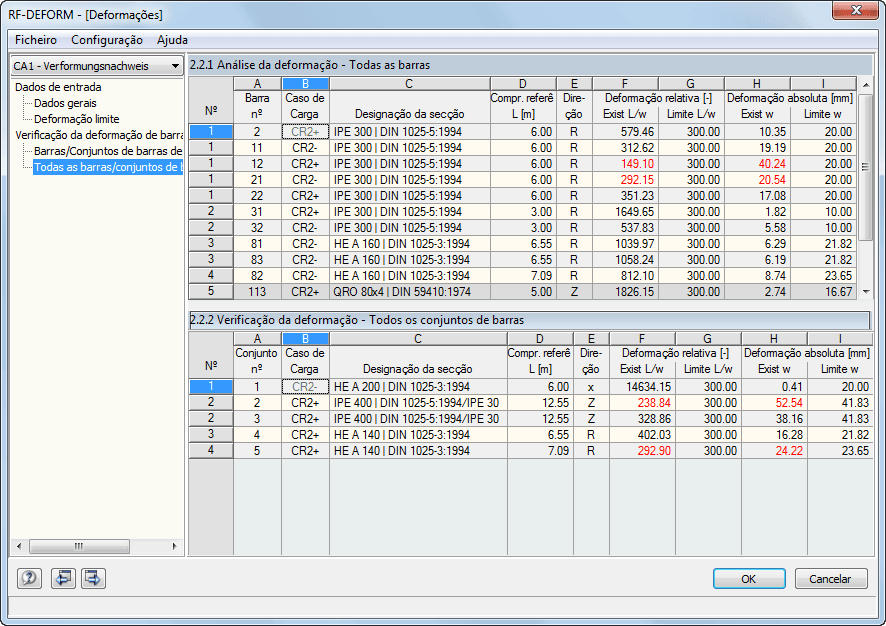Click the help question mark icon button
This screenshot has width=886, height=626.
coord(29,578)
